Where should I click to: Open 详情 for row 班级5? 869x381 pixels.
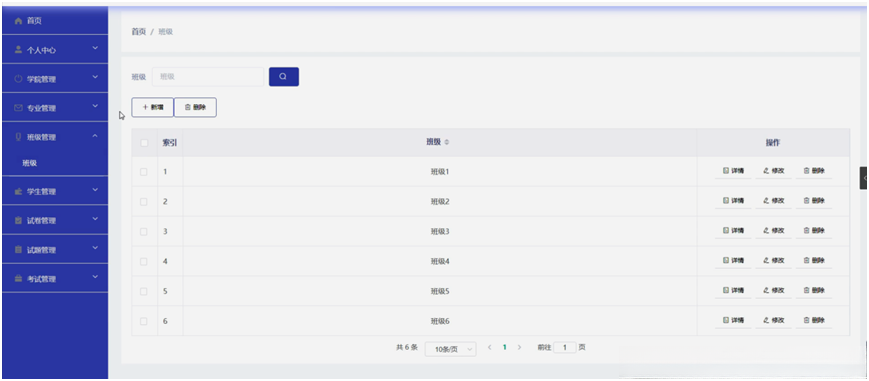click(733, 291)
